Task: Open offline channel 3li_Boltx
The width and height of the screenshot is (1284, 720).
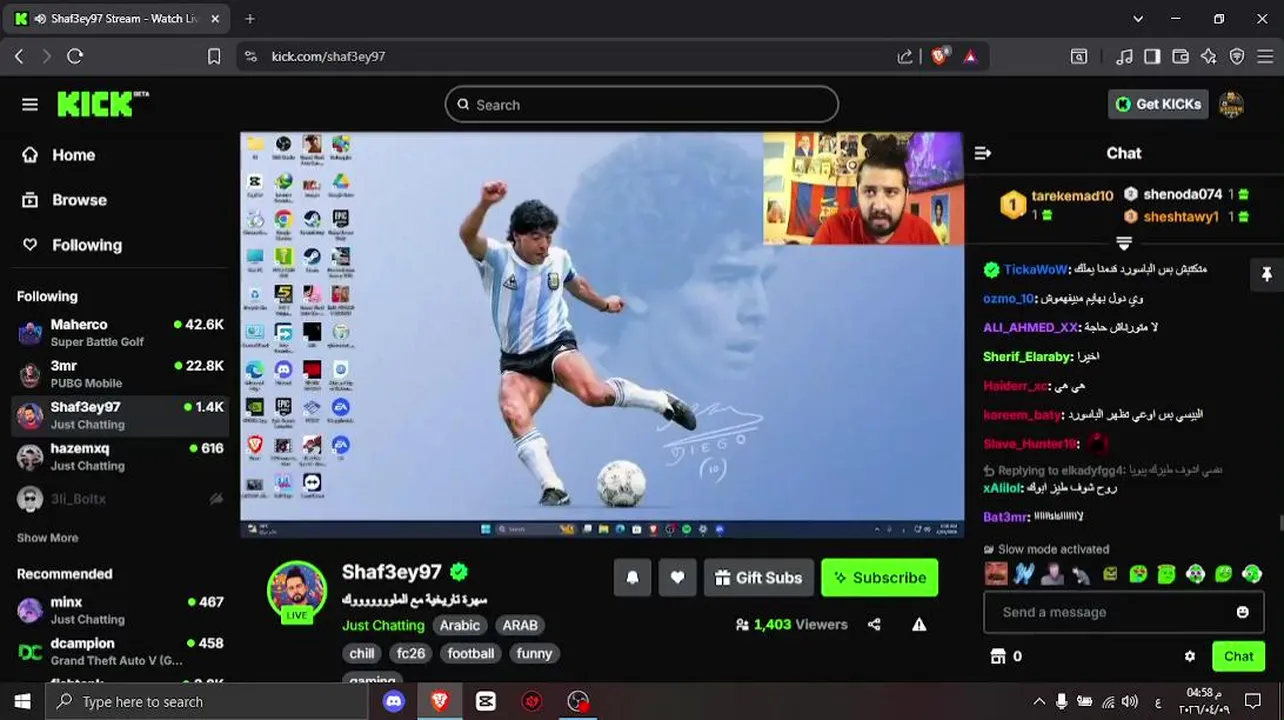Action: [x=120, y=498]
